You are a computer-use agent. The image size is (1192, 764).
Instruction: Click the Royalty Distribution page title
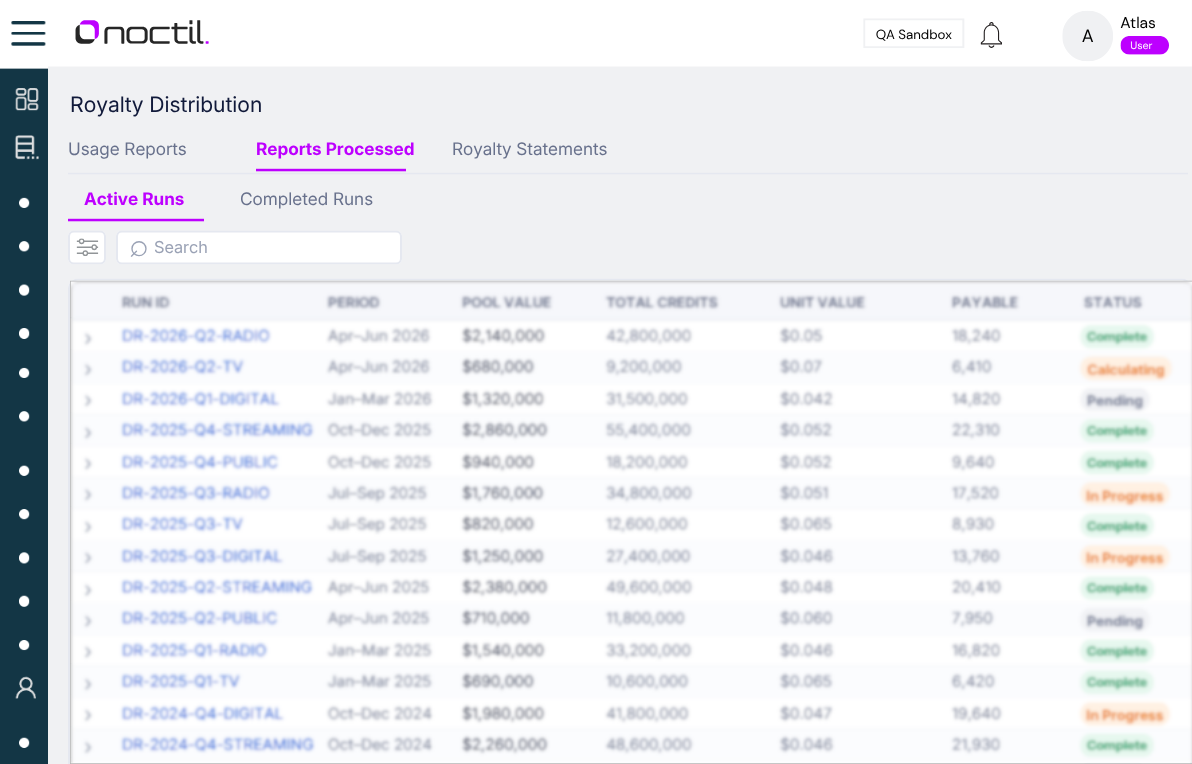click(x=166, y=105)
